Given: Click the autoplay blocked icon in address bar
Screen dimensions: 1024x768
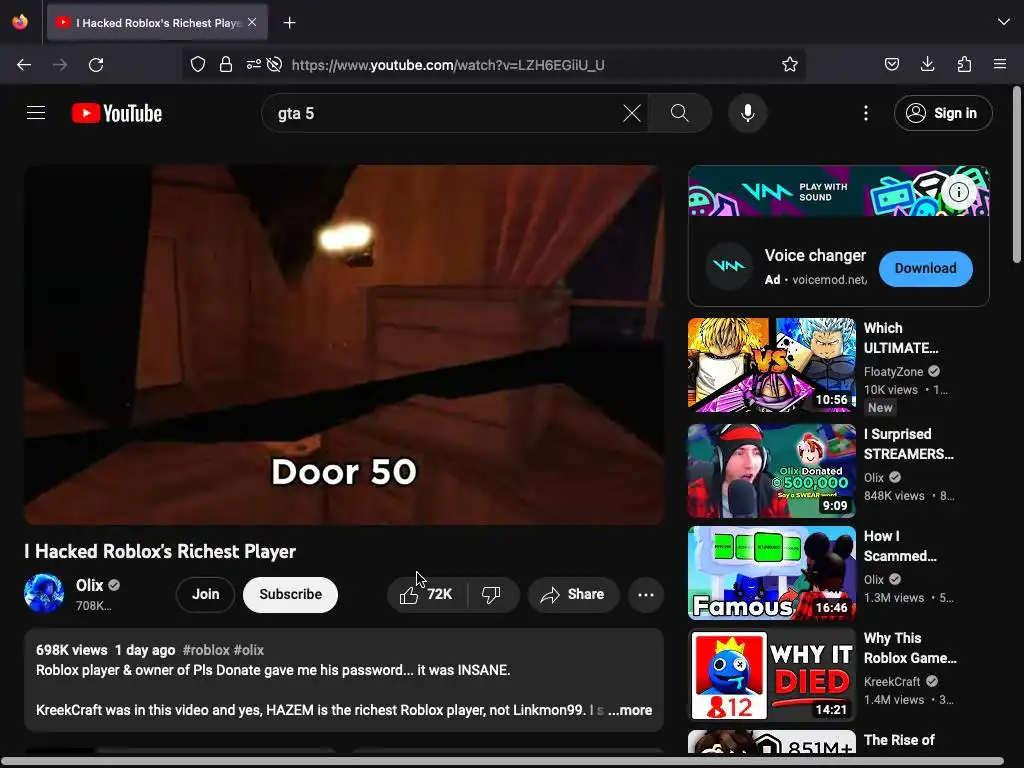Looking at the screenshot, I should (275, 64).
